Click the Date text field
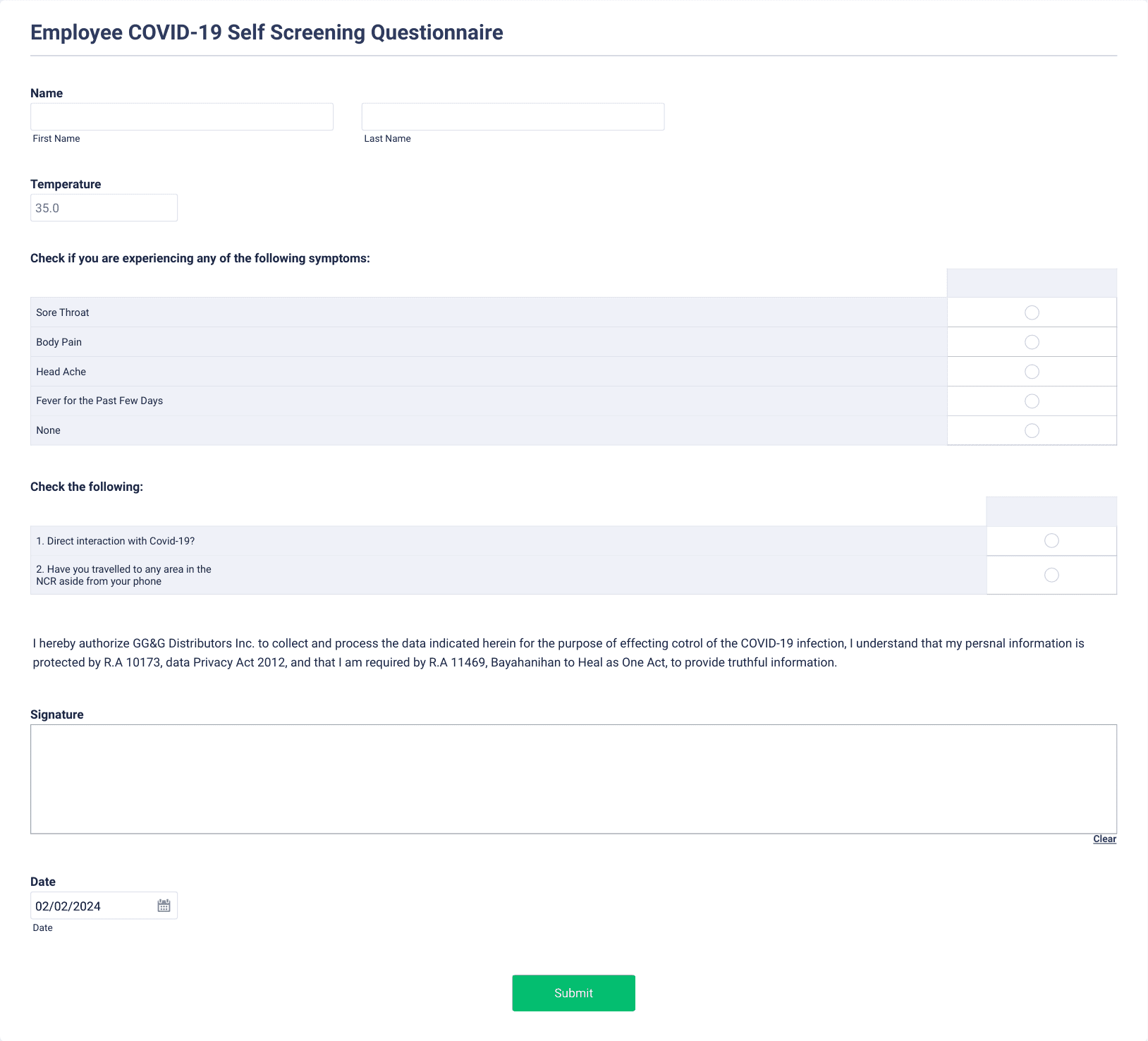 [x=92, y=906]
